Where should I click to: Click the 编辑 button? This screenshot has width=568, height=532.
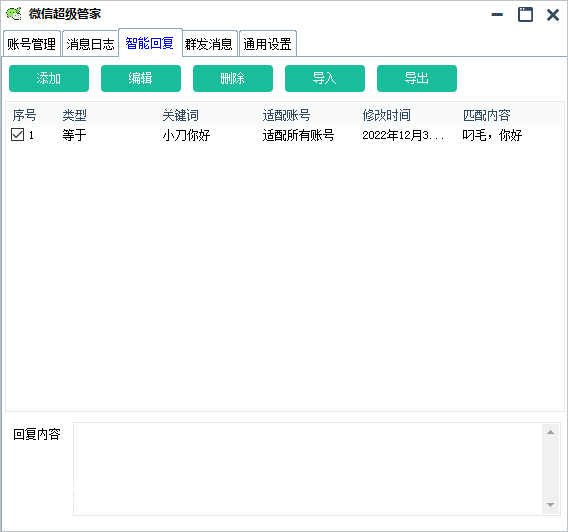point(141,78)
